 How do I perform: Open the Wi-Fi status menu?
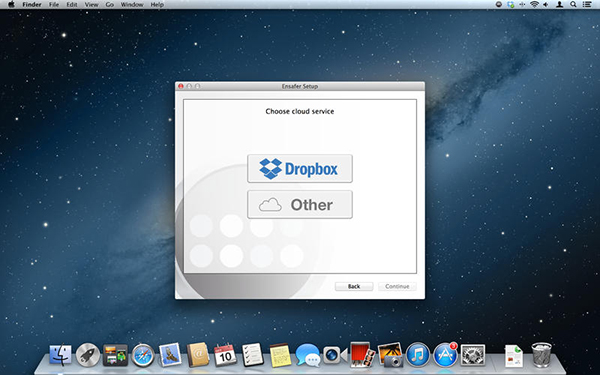click(535, 4)
